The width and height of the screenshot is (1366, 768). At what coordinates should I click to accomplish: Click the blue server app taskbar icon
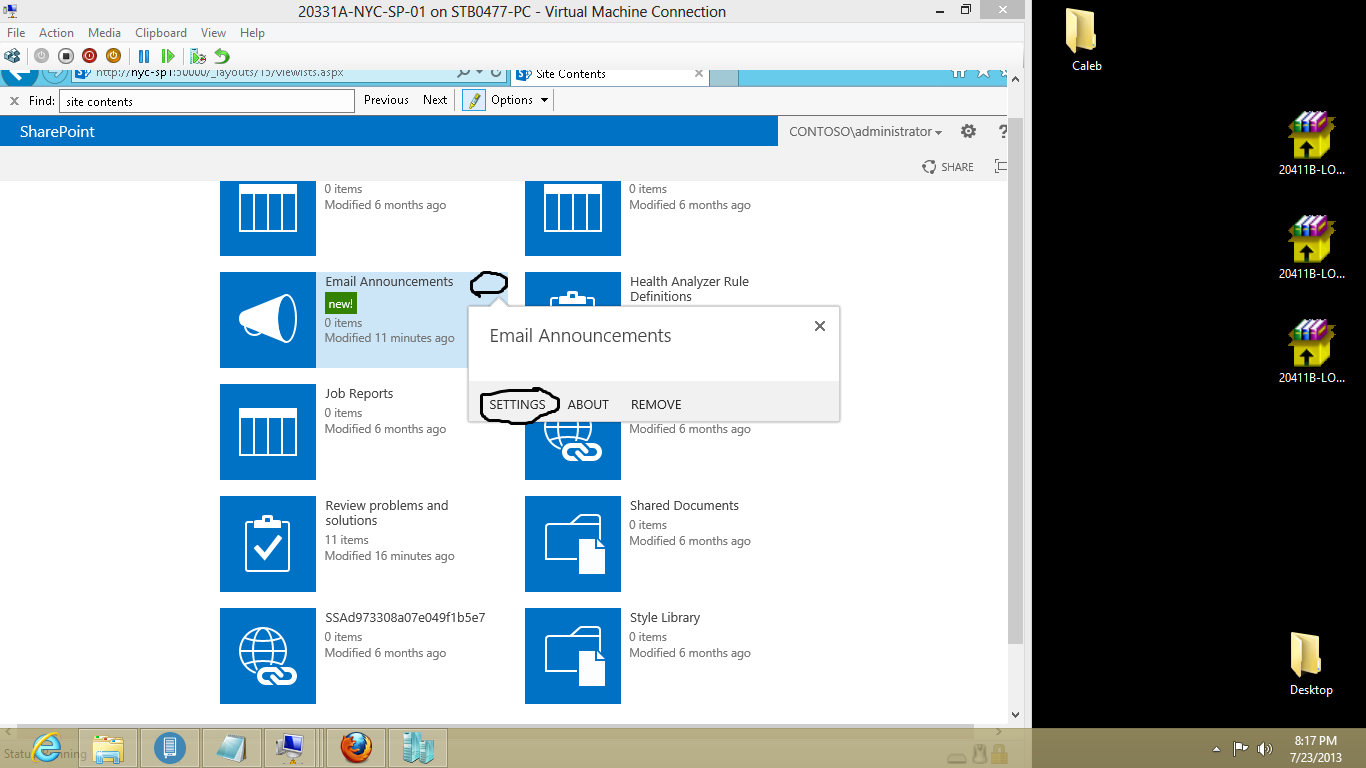click(169, 747)
